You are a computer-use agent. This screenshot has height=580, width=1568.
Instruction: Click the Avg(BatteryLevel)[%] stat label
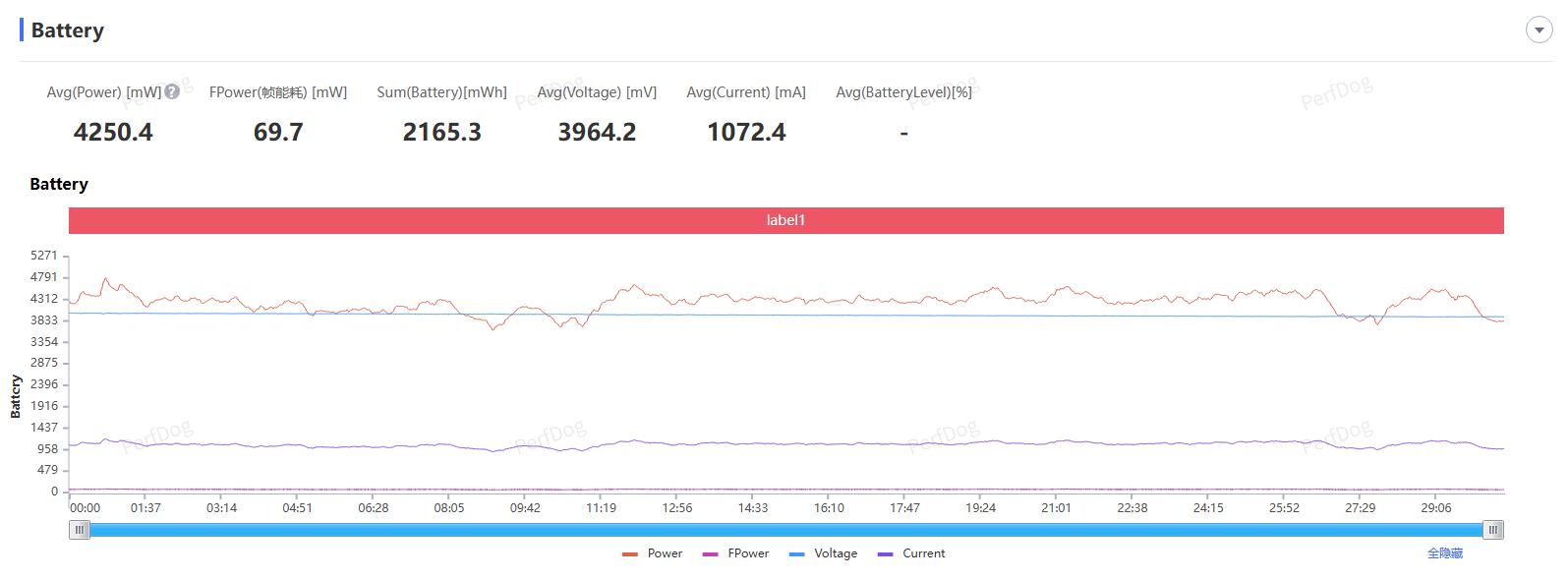[x=903, y=92]
